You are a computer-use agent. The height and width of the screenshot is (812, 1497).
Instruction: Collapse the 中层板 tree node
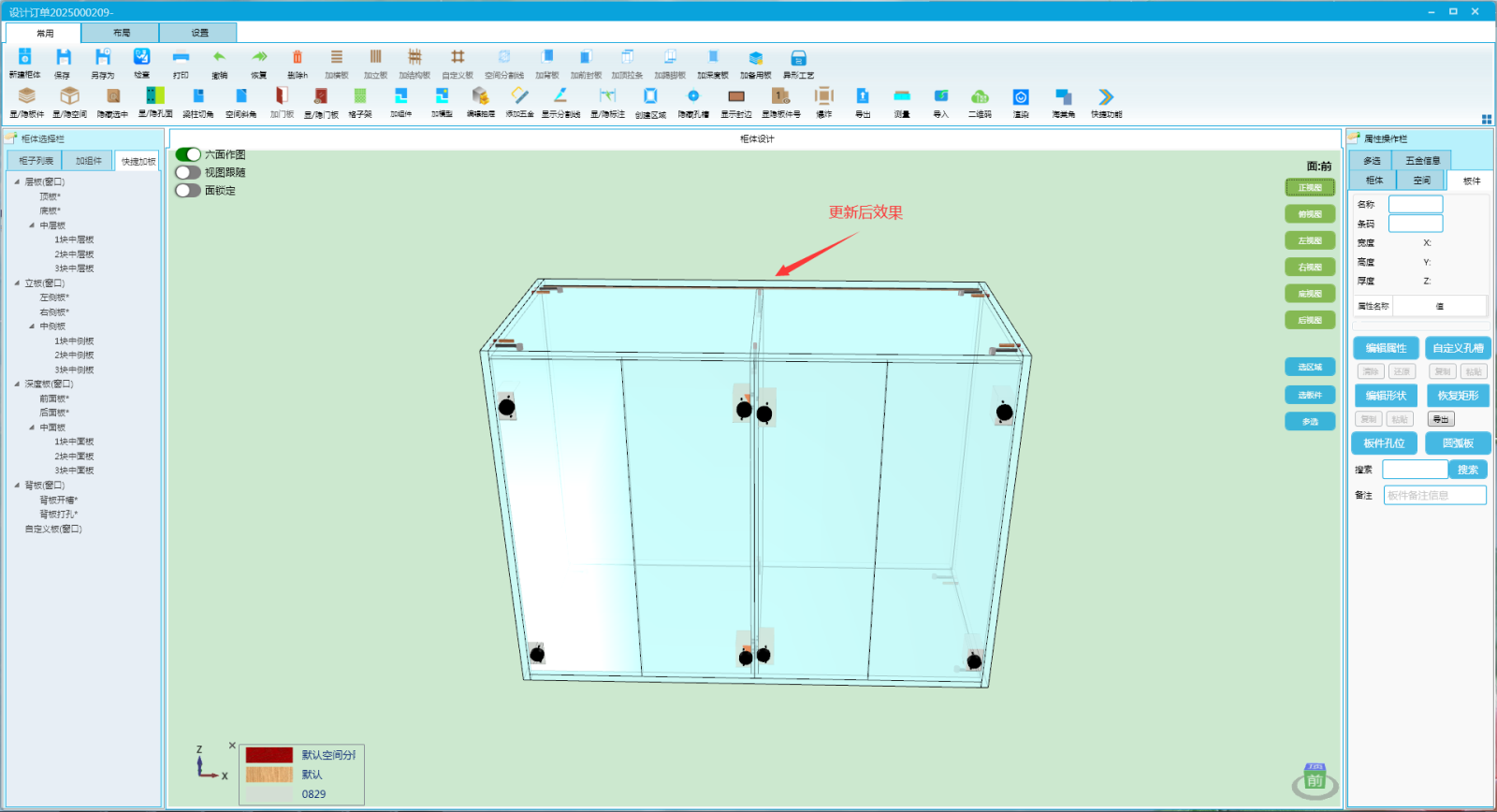pos(32,225)
